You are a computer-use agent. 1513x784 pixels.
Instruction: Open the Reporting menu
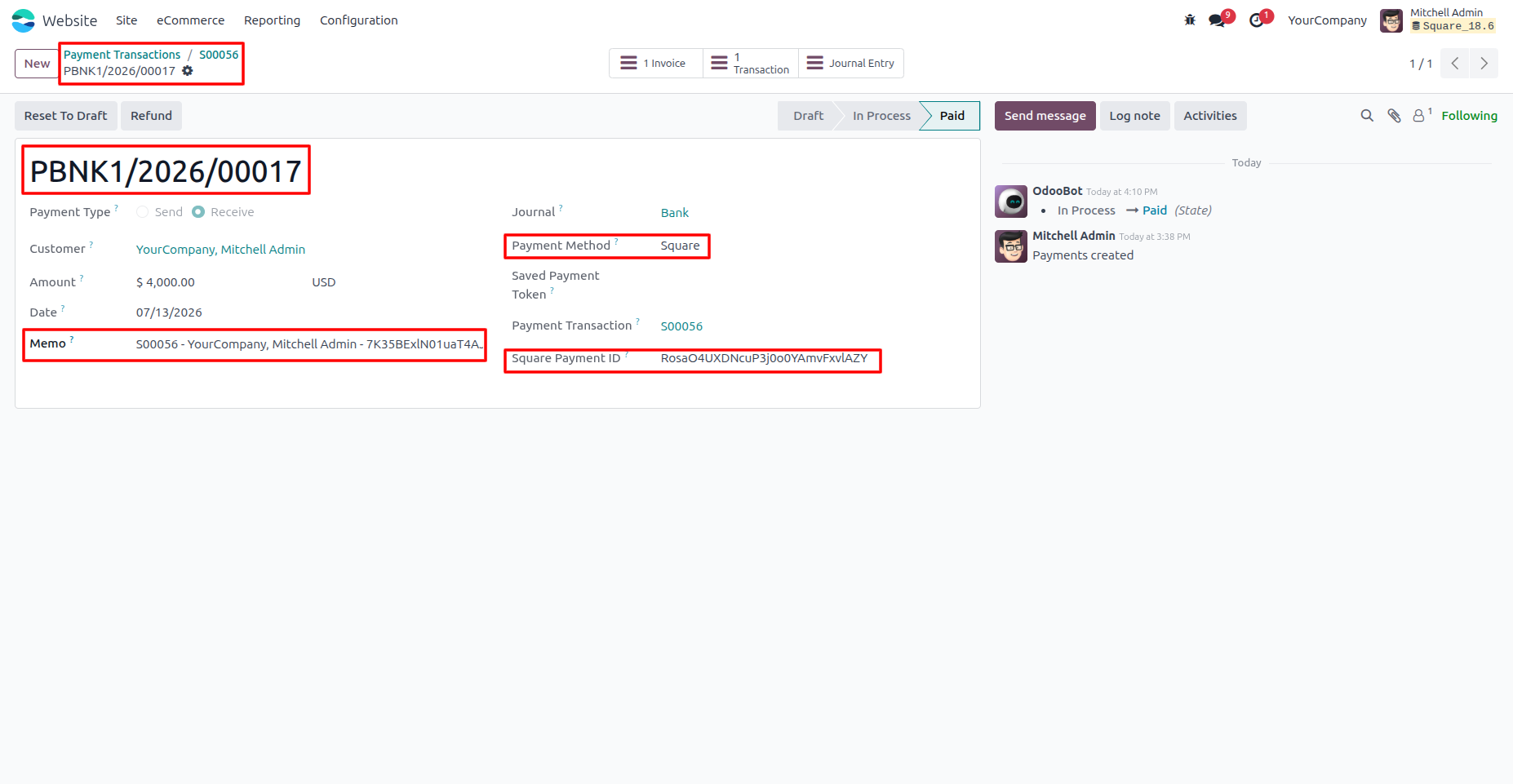272,20
